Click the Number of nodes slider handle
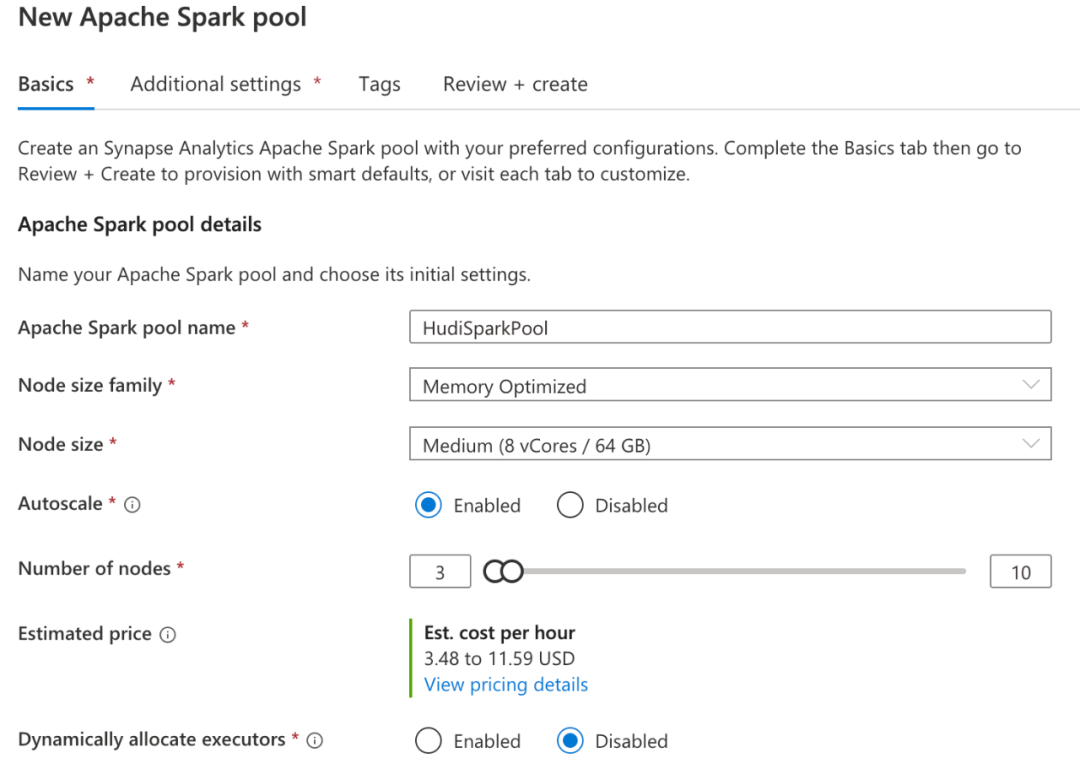1080x774 pixels. coord(504,571)
